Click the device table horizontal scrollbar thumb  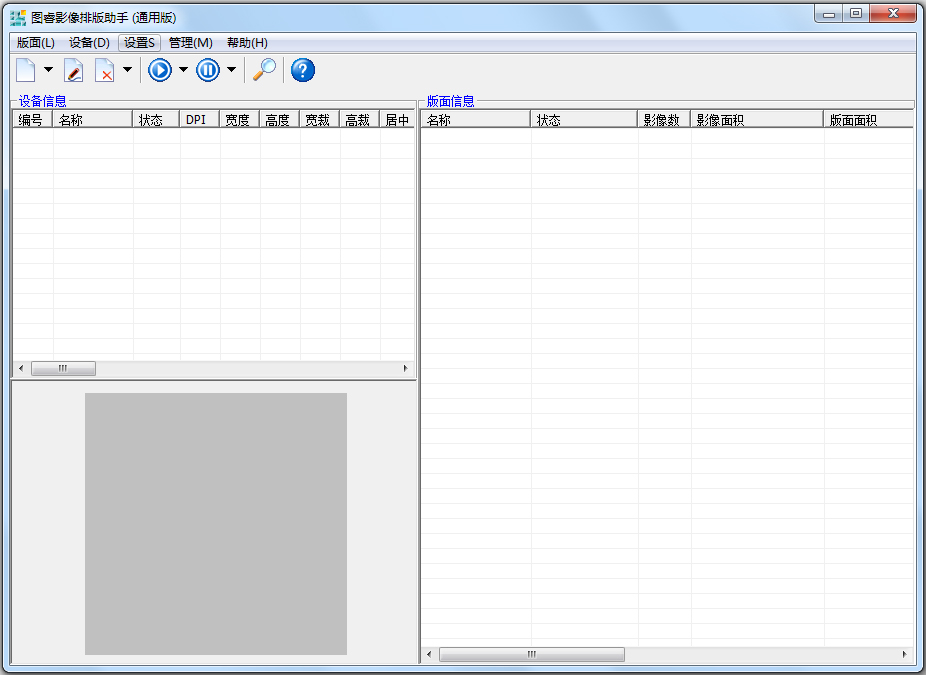63,369
